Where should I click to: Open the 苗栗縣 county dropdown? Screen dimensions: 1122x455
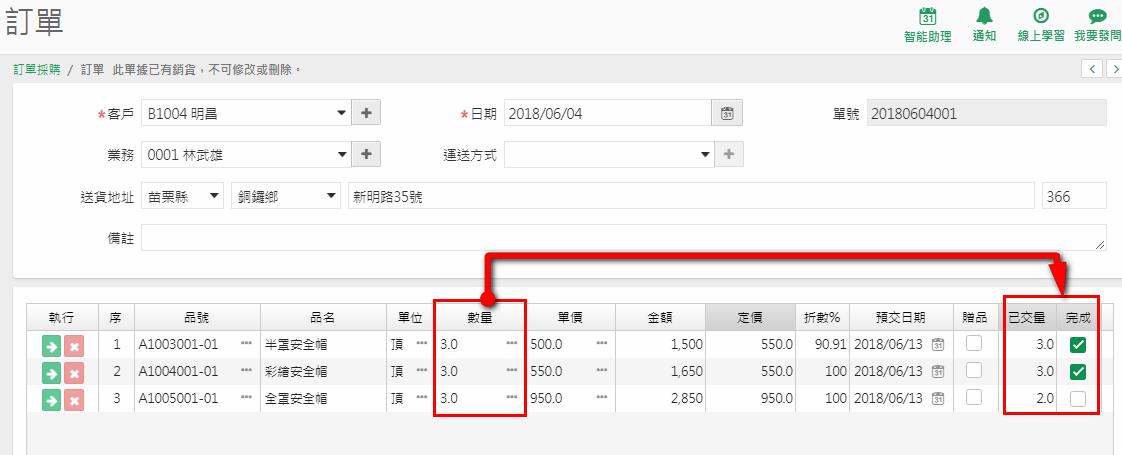click(x=182, y=197)
